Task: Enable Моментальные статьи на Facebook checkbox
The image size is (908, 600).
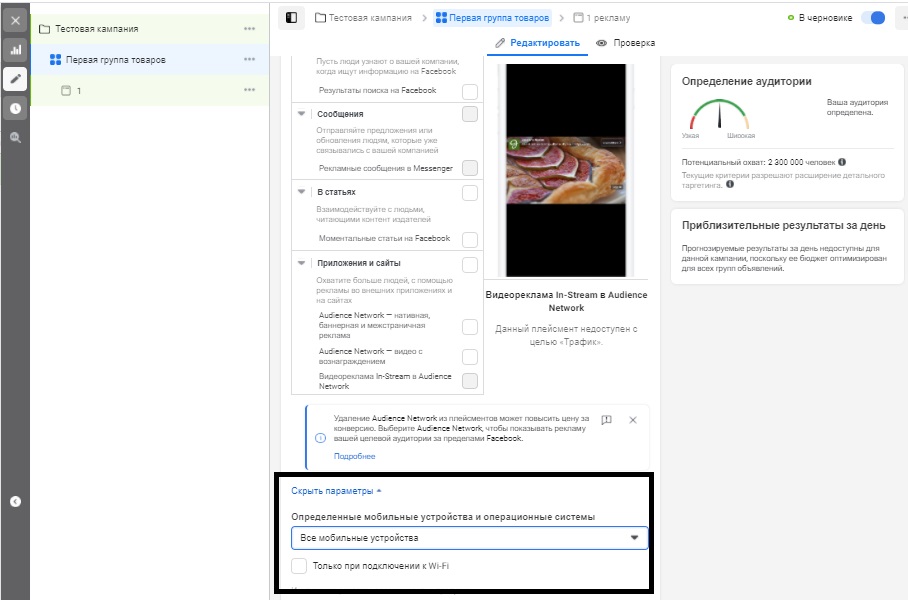Action: (x=470, y=239)
